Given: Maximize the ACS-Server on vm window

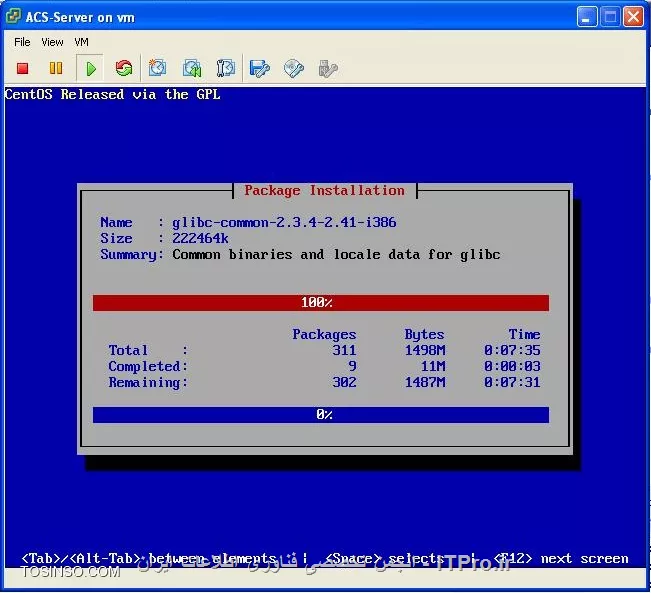Looking at the screenshot, I should (x=610, y=17).
